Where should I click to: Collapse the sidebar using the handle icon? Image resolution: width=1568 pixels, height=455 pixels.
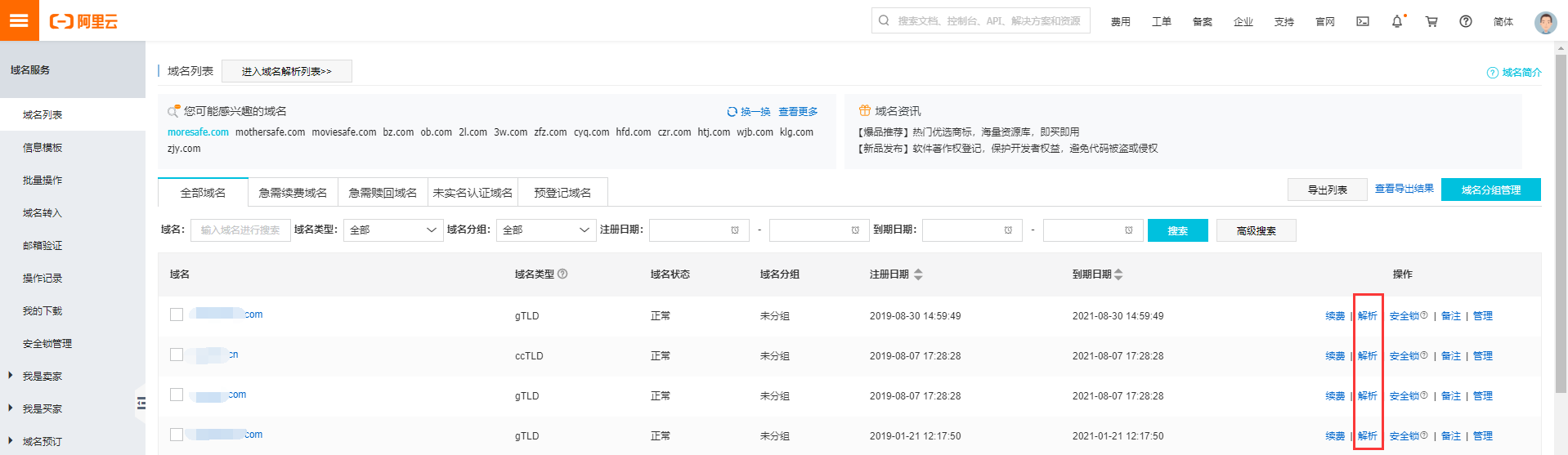click(141, 403)
